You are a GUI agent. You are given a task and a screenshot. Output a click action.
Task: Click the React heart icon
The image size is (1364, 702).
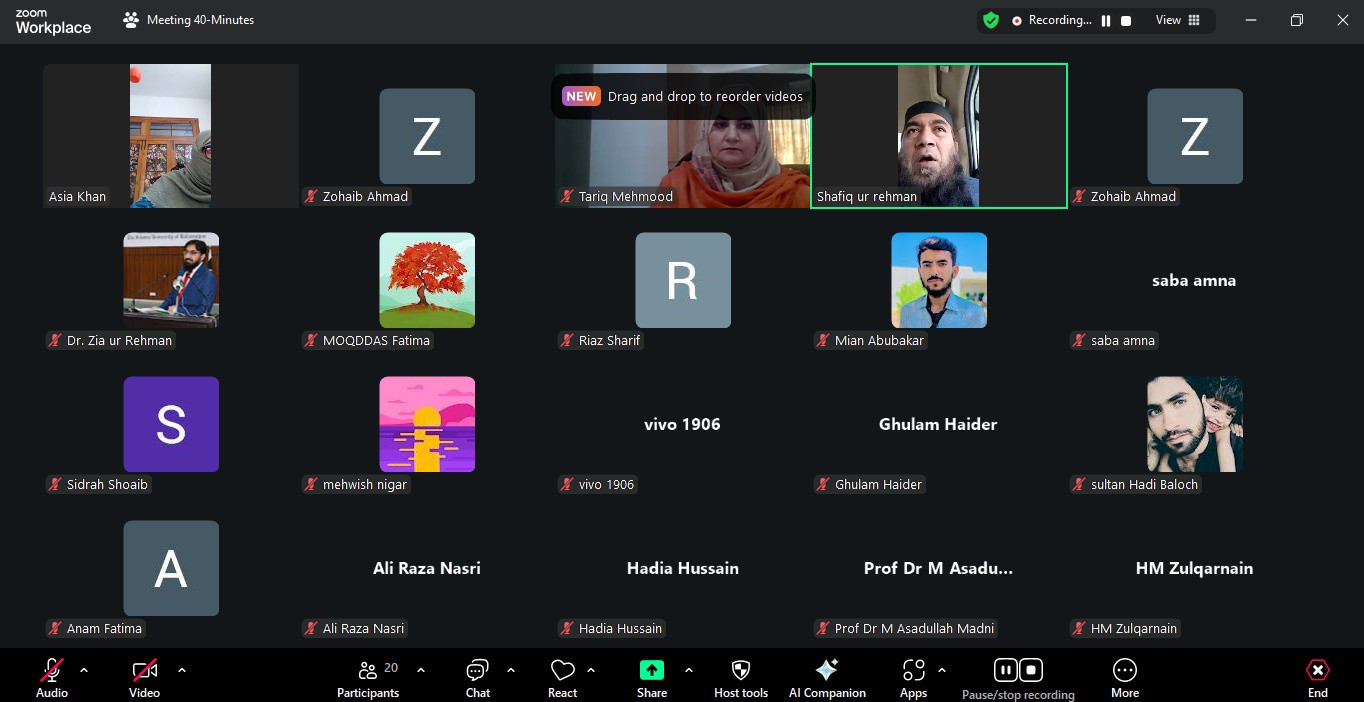click(x=562, y=670)
